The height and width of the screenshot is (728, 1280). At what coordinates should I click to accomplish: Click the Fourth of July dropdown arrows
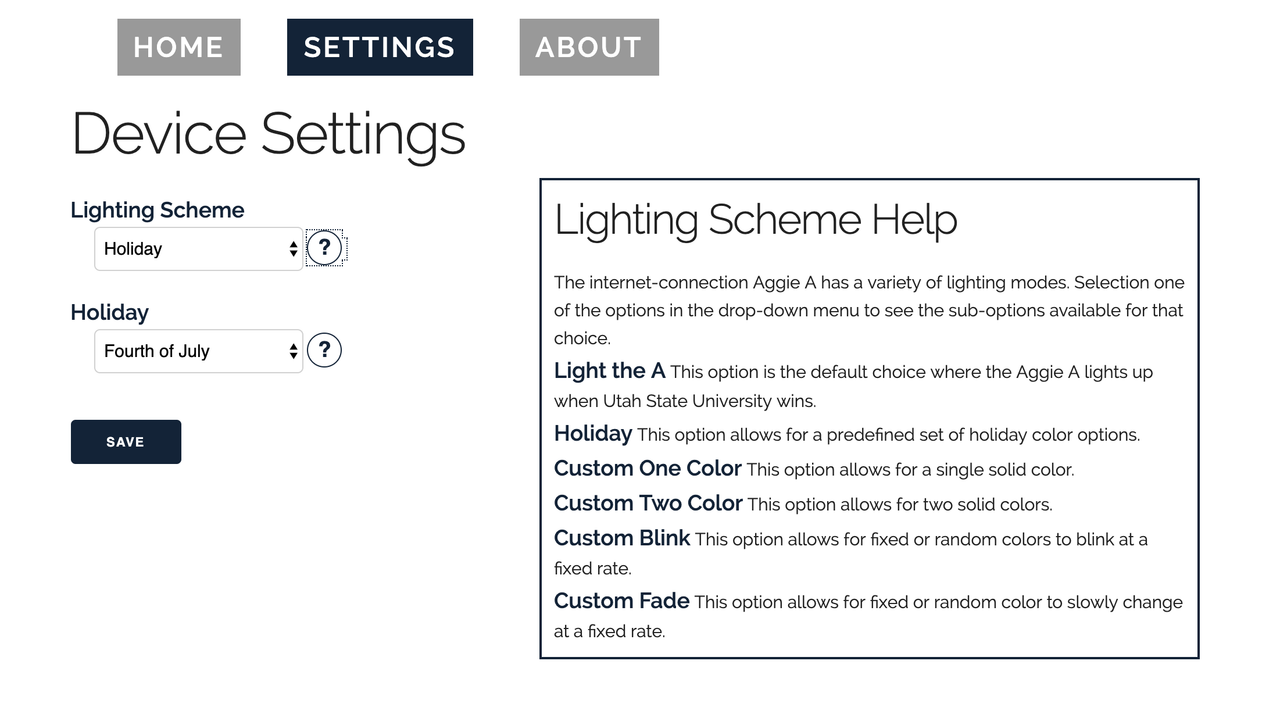pos(293,351)
